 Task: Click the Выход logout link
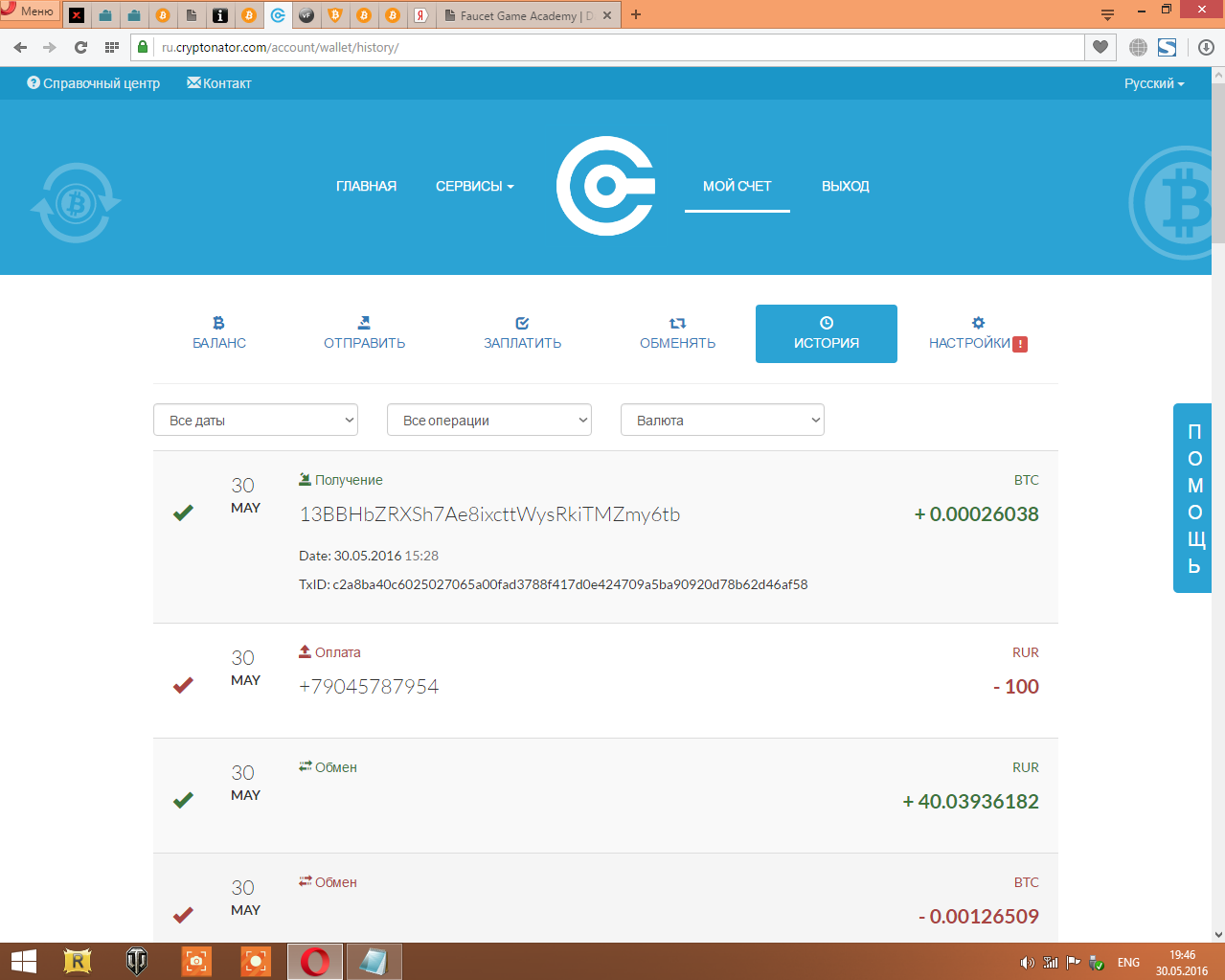(x=845, y=186)
